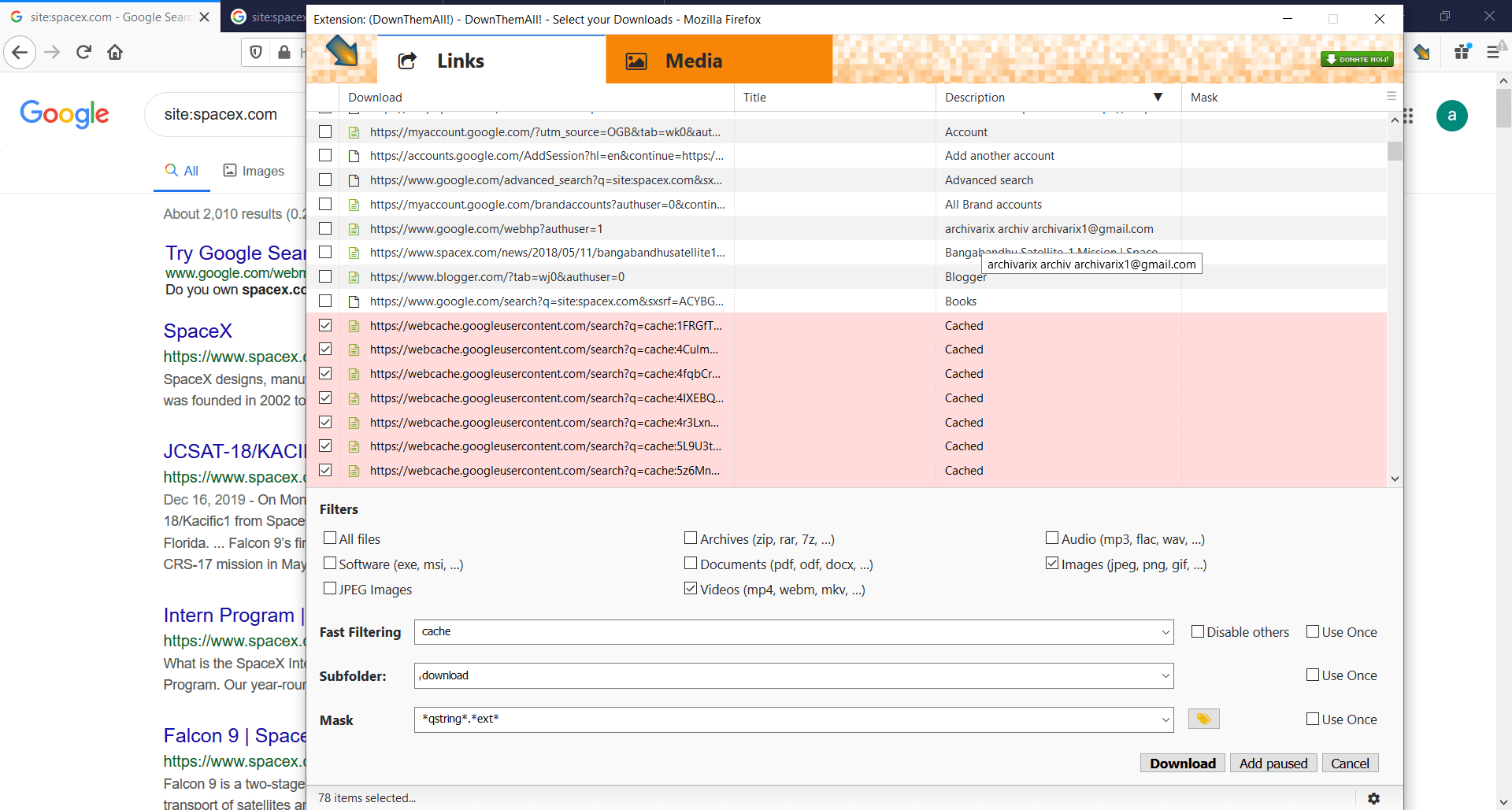Check the box for the advanced_search row
This screenshot has height=810, width=1512.
coord(325,179)
